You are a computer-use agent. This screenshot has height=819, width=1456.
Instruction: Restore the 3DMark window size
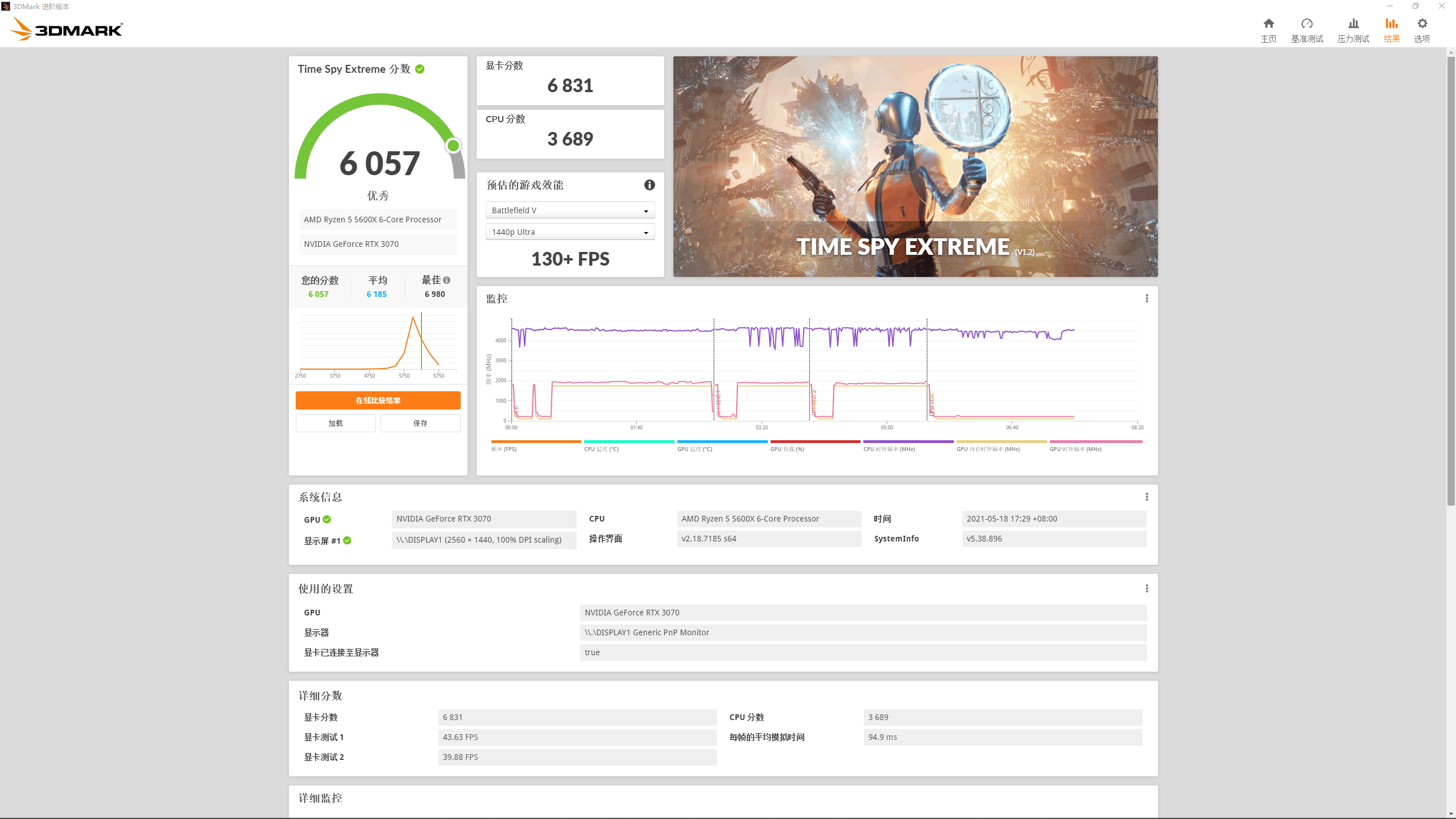pyautogui.click(x=1416, y=6)
